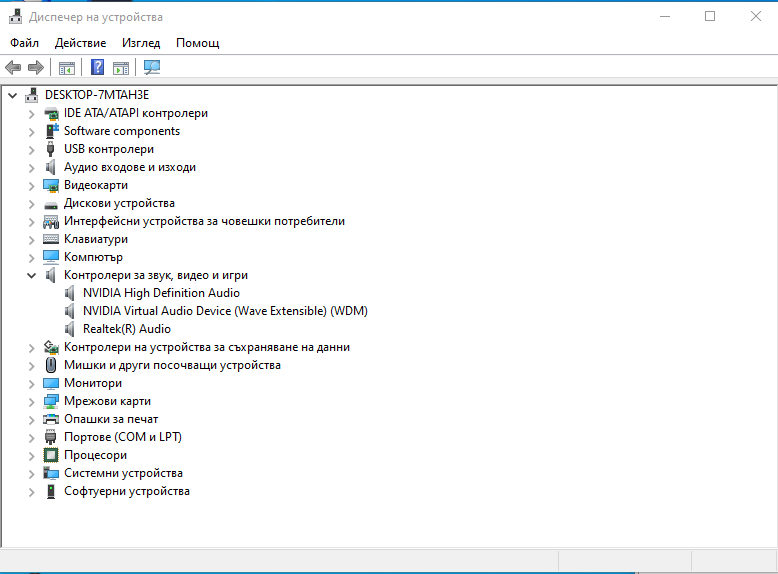Select the Софтуерни устройства label
The image size is (778, 574).
click(x=127, y=491)
